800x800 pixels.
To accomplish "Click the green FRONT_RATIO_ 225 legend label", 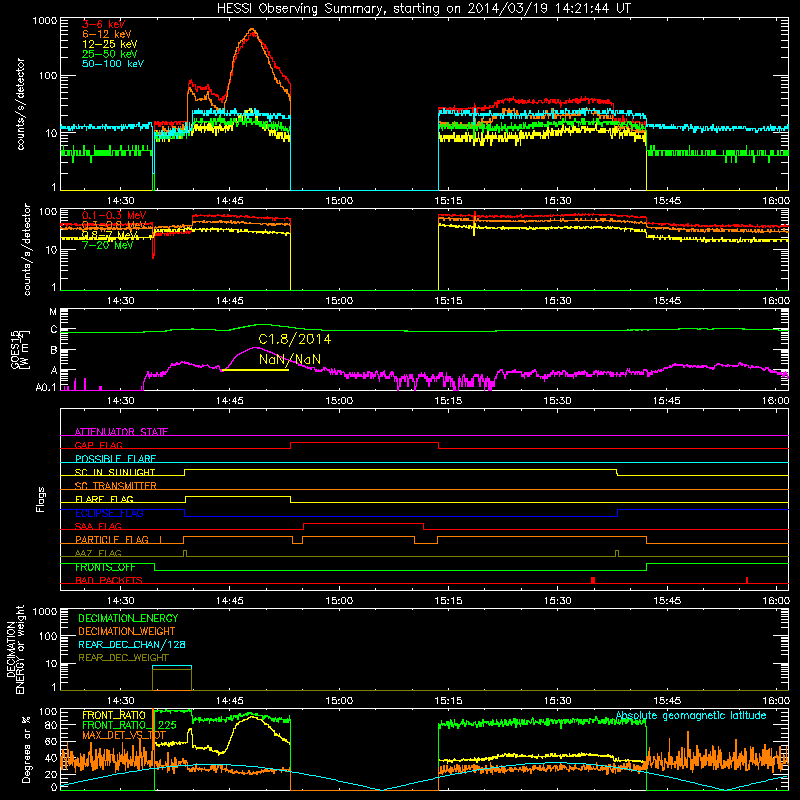I will 129,725.
